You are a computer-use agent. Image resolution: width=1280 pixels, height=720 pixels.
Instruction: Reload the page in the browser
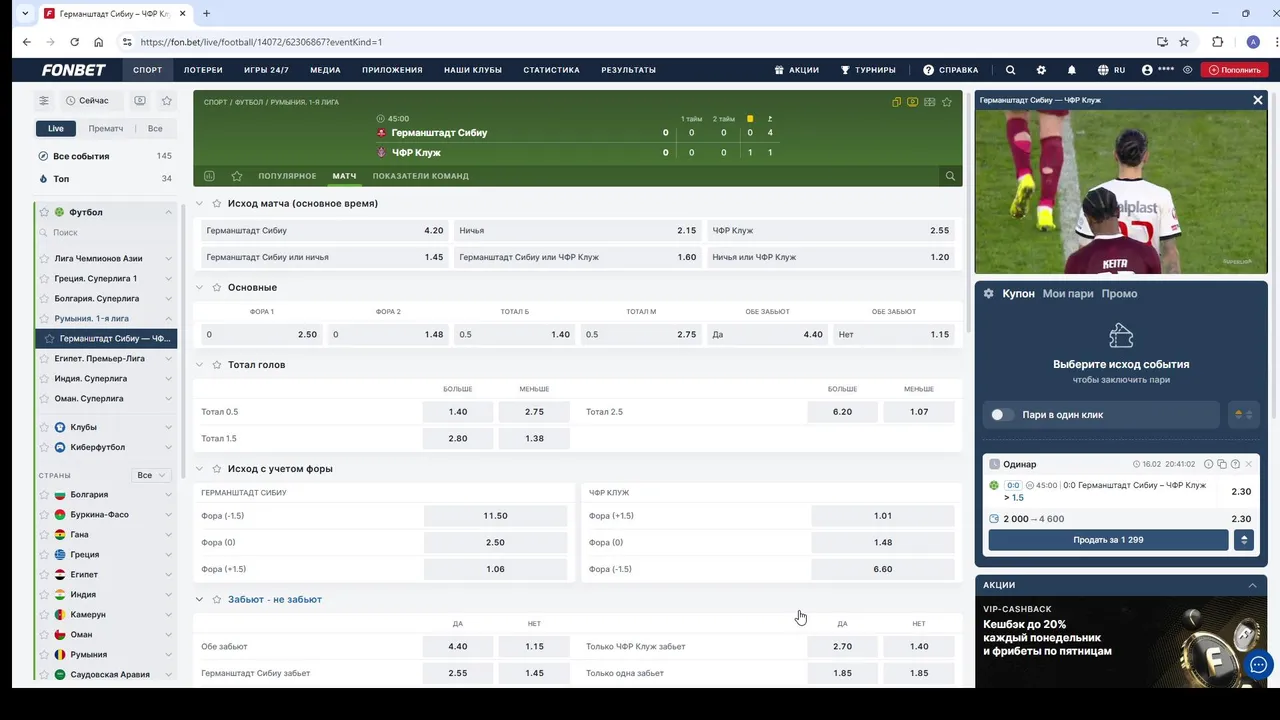click(74, 42)
